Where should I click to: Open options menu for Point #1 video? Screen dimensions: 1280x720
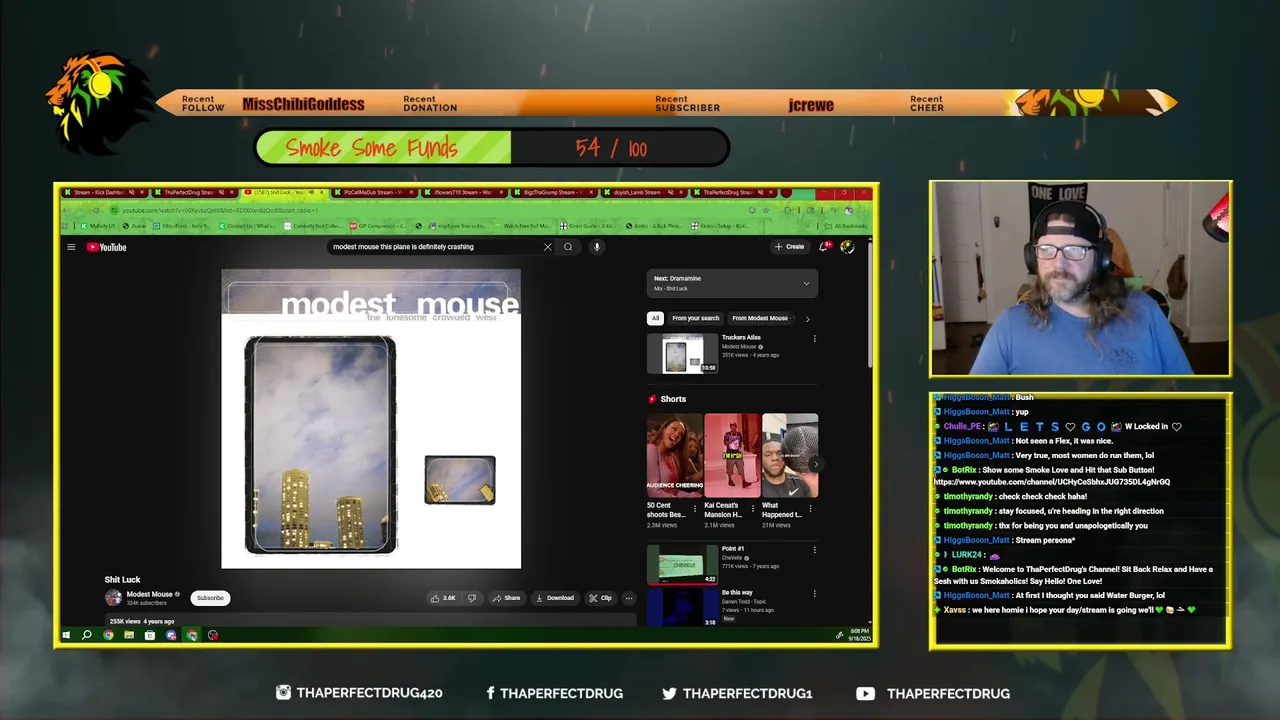point(814,550)
